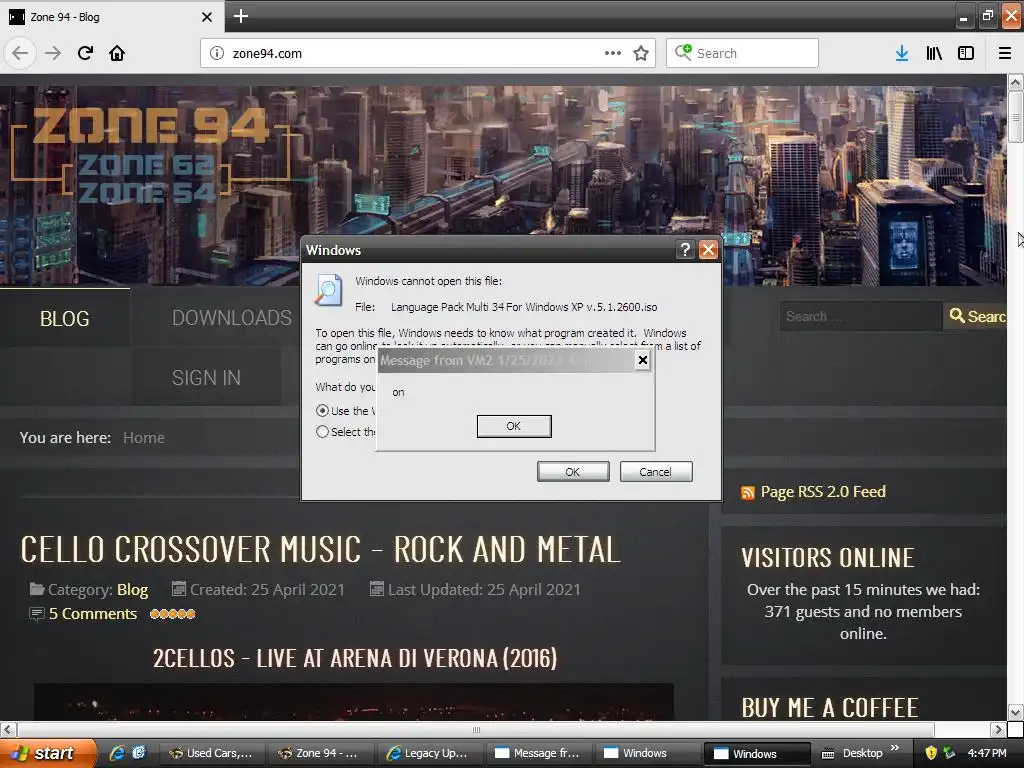View the 5 Comments link

tap(93, 614)
